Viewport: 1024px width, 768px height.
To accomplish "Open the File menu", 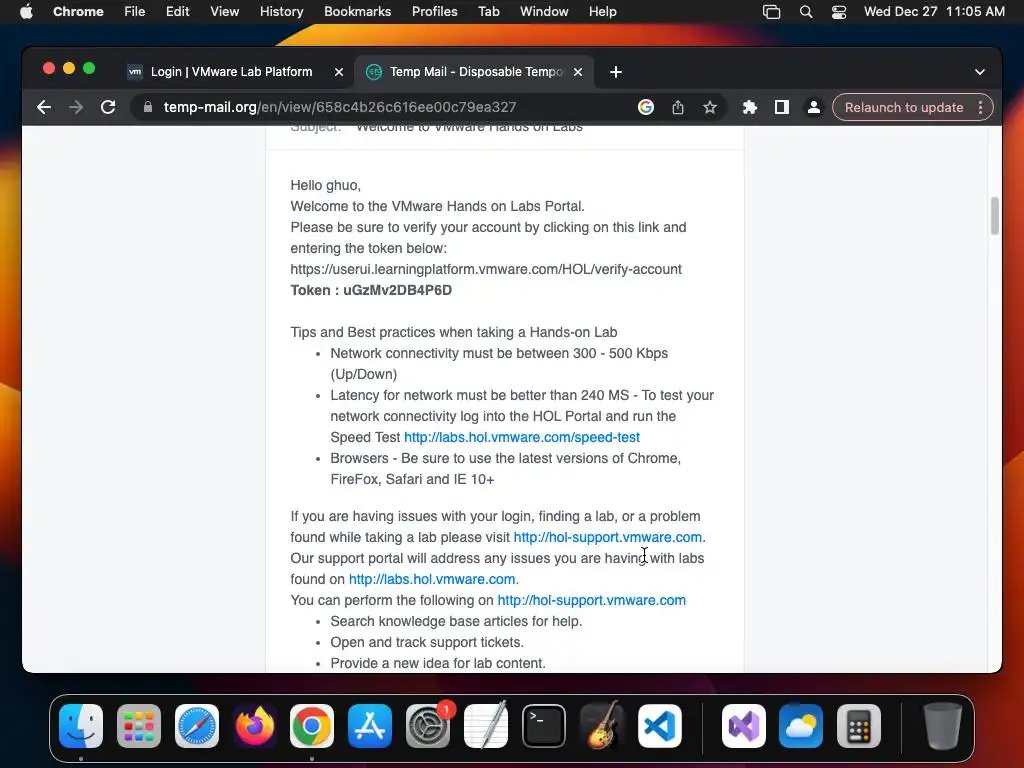I will coord(135,12).
